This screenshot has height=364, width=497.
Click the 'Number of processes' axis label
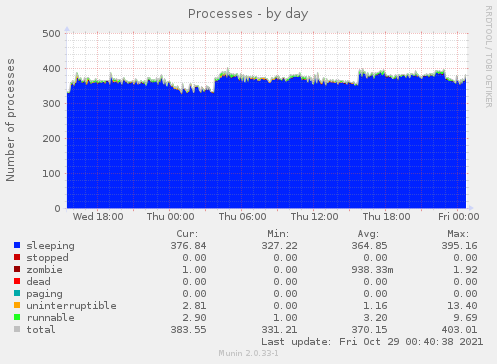pos(10,120)
